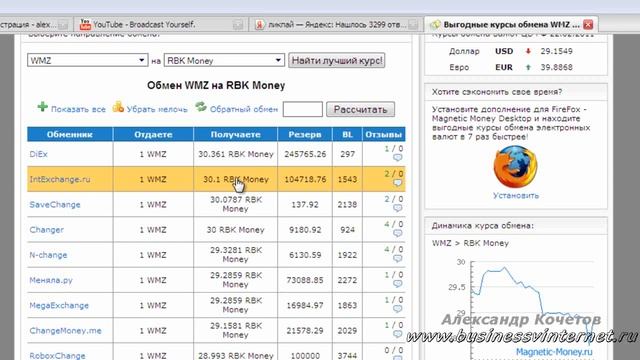
Task: Open the ChangeMoney.me exchanger link
Action: [65, 331]
